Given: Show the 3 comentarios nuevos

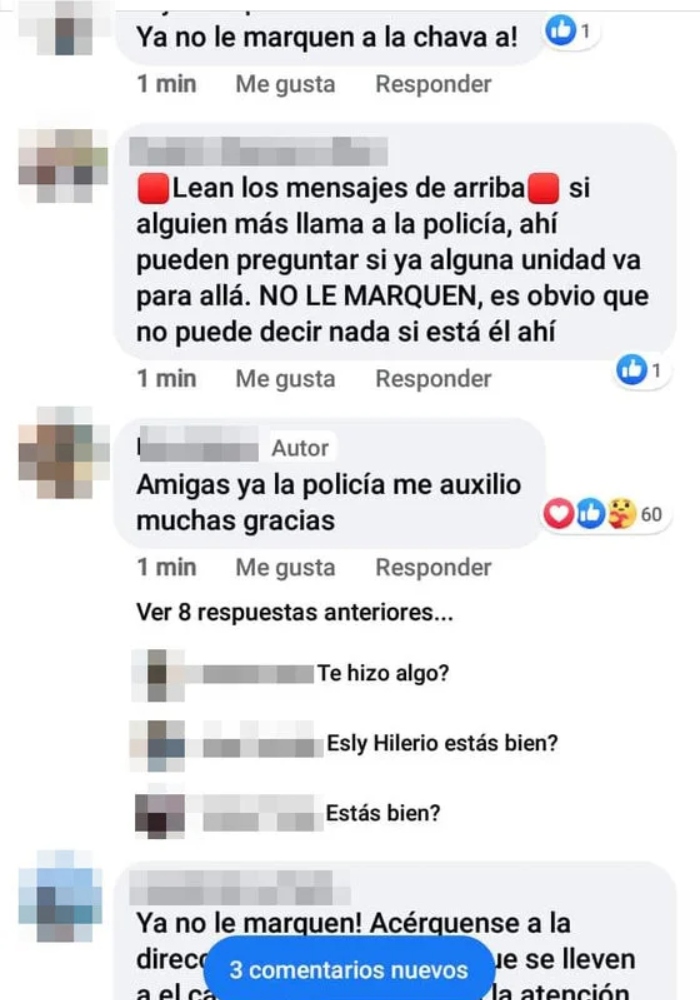Looking at the screenshot, I should click(349, 969).
